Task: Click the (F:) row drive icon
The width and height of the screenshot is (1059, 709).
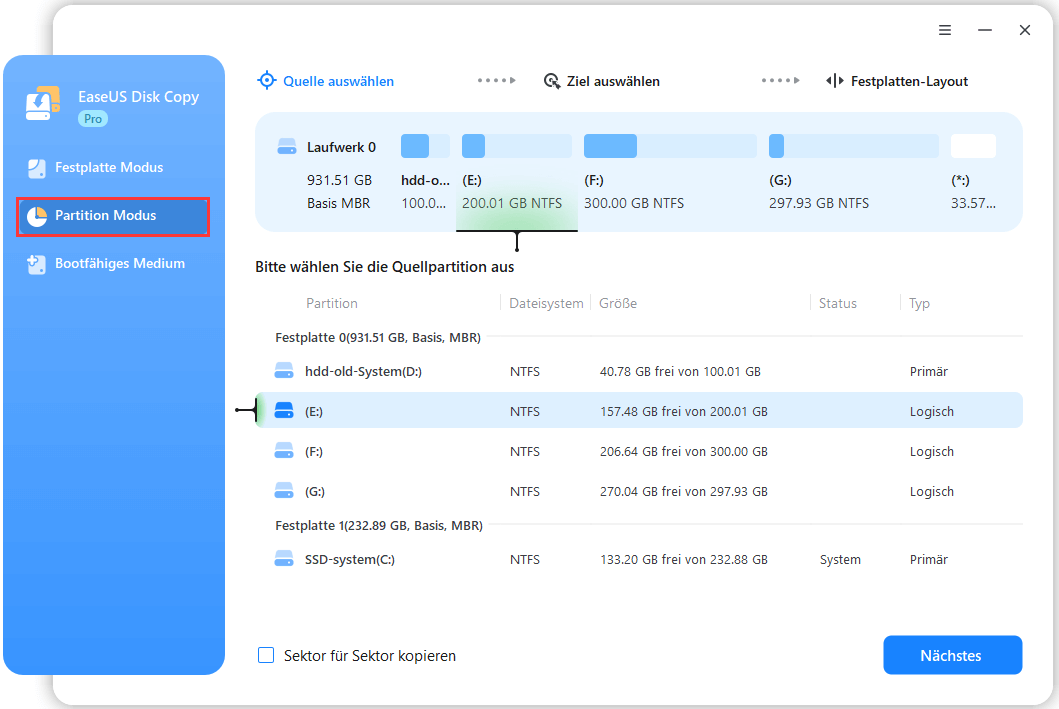Action: [x=284, y=450]
